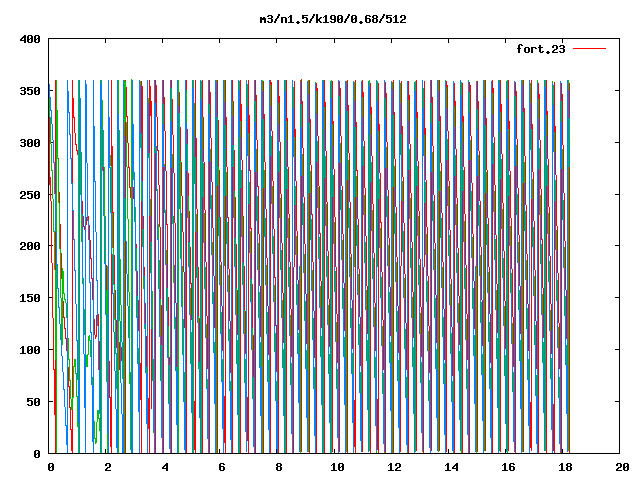Click the x-axis label 10
Image resolution: width=640 pixels, height=480 pixels.
click(337, 467)
